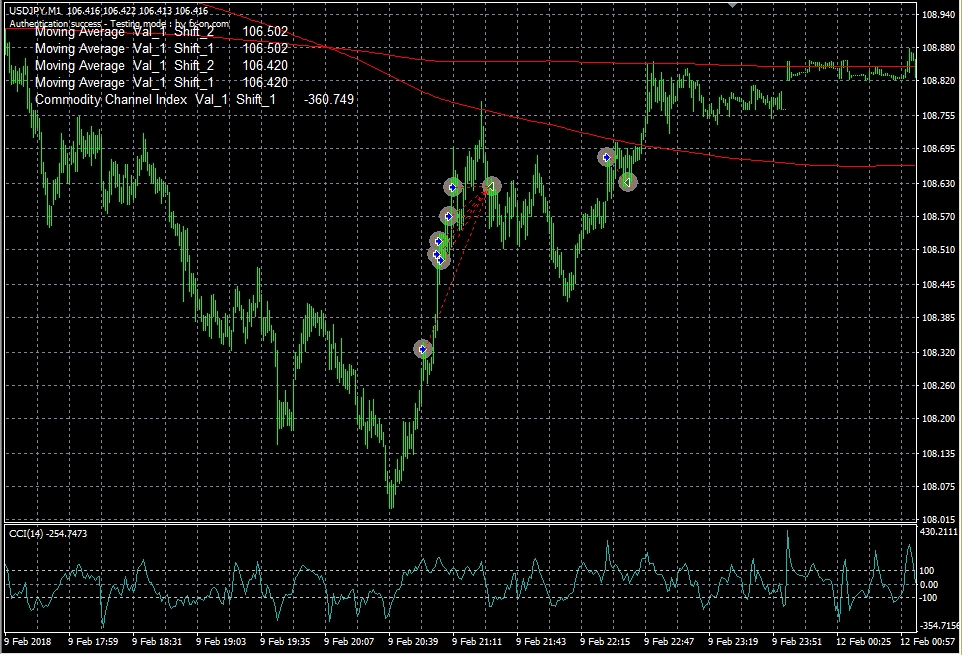Click the last trade close marker after 22:15
Image resolution: width=962 pixels, height=655 pixels.
[x=627, y=182]
